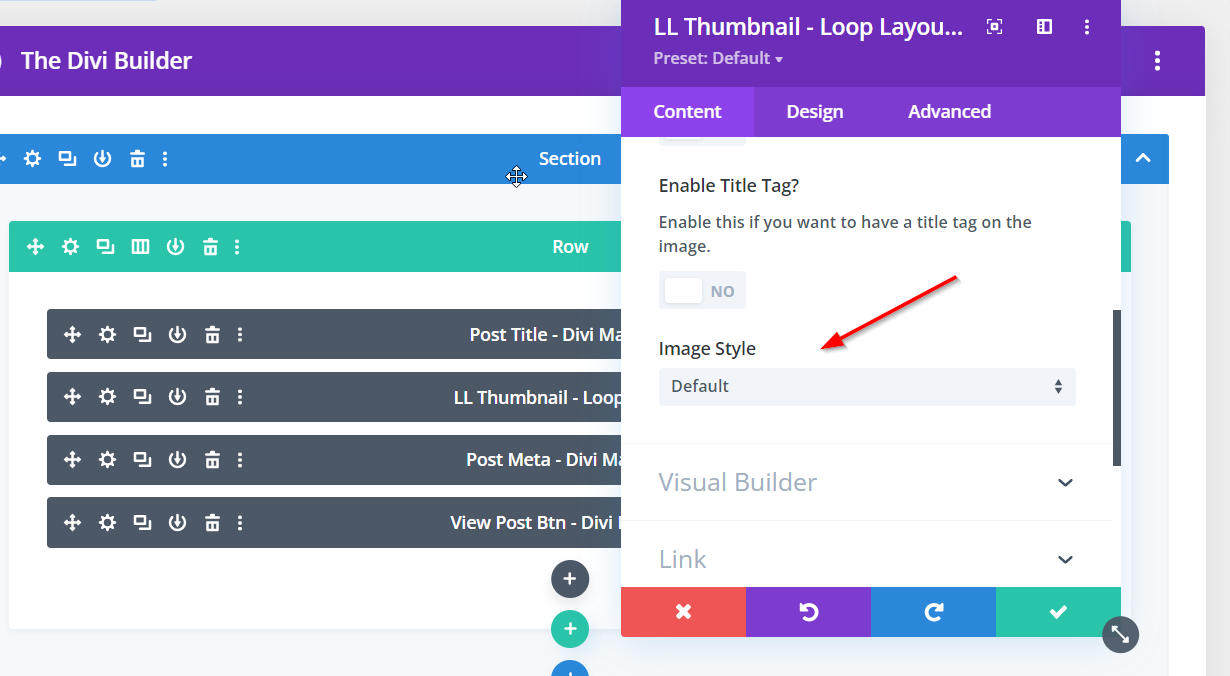Toggle Enable Title Tag switch

(x=702, y=291)
